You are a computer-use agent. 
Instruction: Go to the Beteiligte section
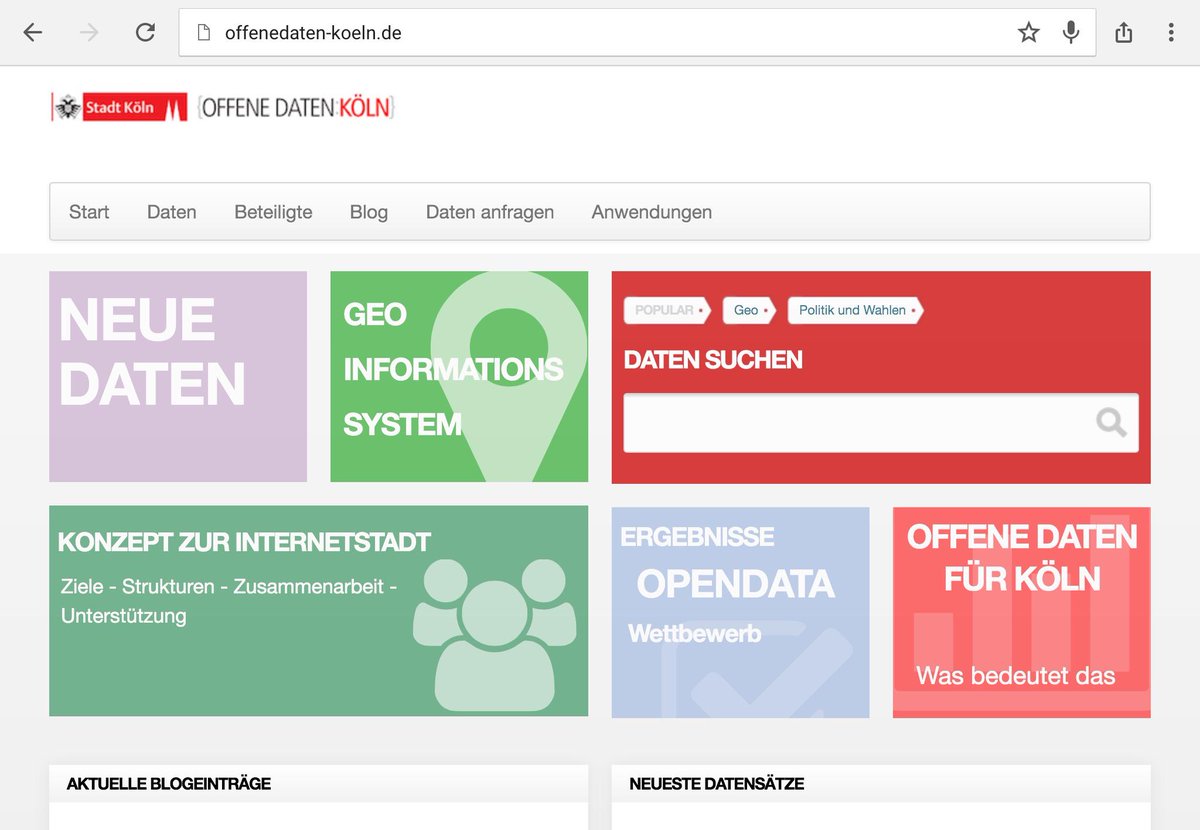pos(273,212)
